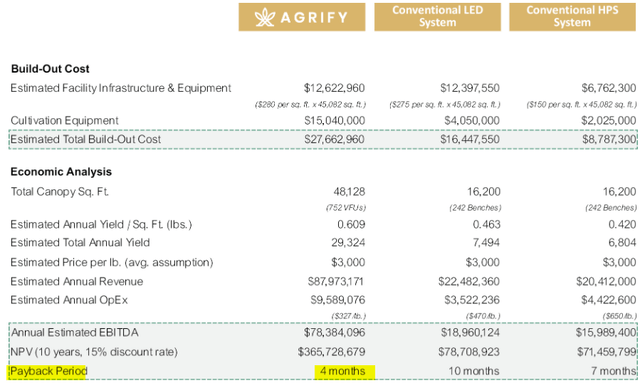Click the Estimated Annual Revenue label
This screenshot has width=640, height=388.
pos(77,282)
